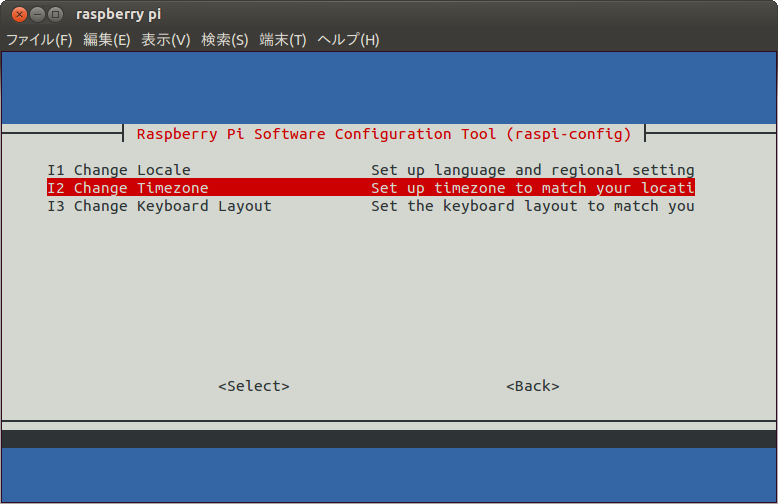Click description 'Set the keyboard layout to match you'
The width and height of the screenshot is (778, 504).
[x=533, y=206]
